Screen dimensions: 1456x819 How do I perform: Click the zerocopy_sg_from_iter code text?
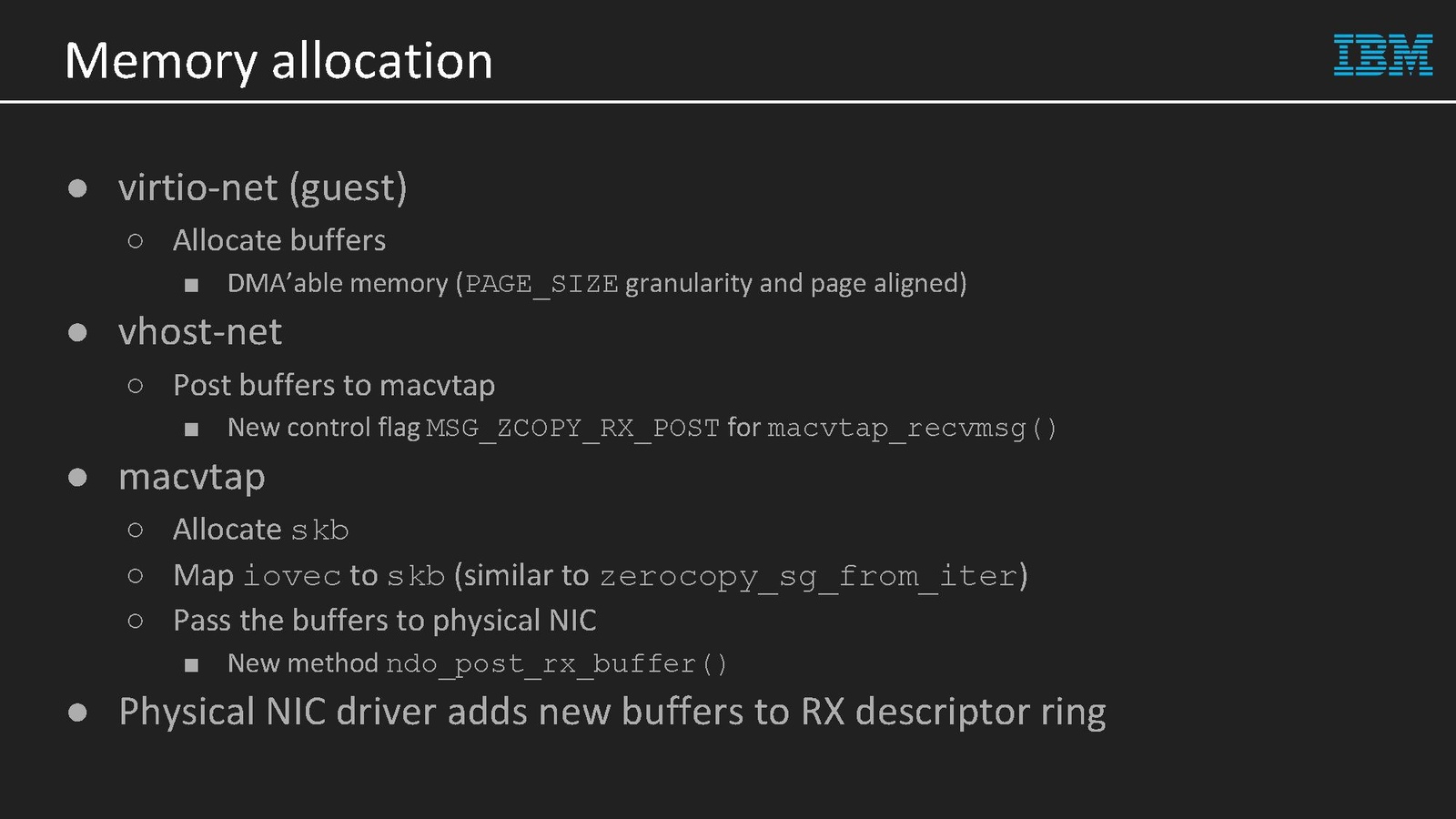[808, 576]
